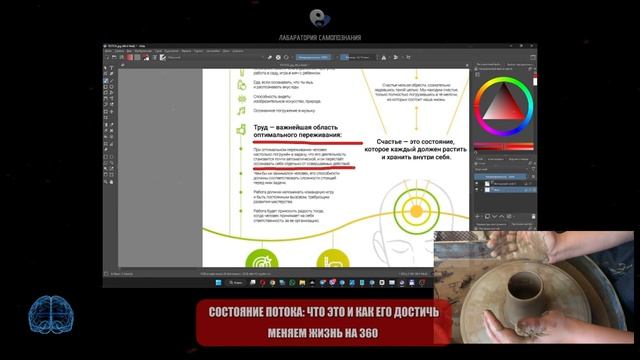Open the Фильтр menu
The width and height of the screenshot is (640, 360).
(x=186, y=51)
